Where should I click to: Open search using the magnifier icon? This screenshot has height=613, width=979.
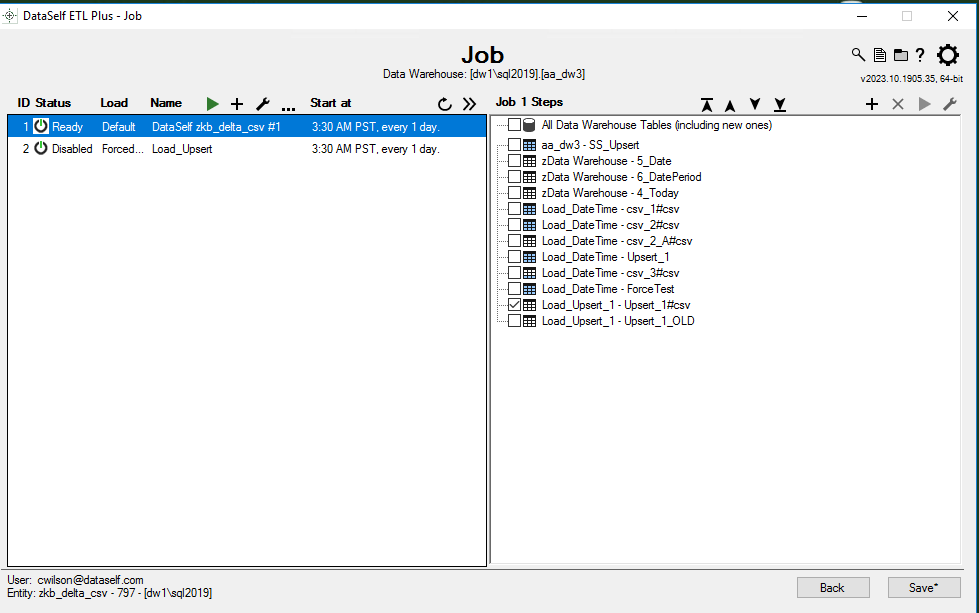[858, 55]
